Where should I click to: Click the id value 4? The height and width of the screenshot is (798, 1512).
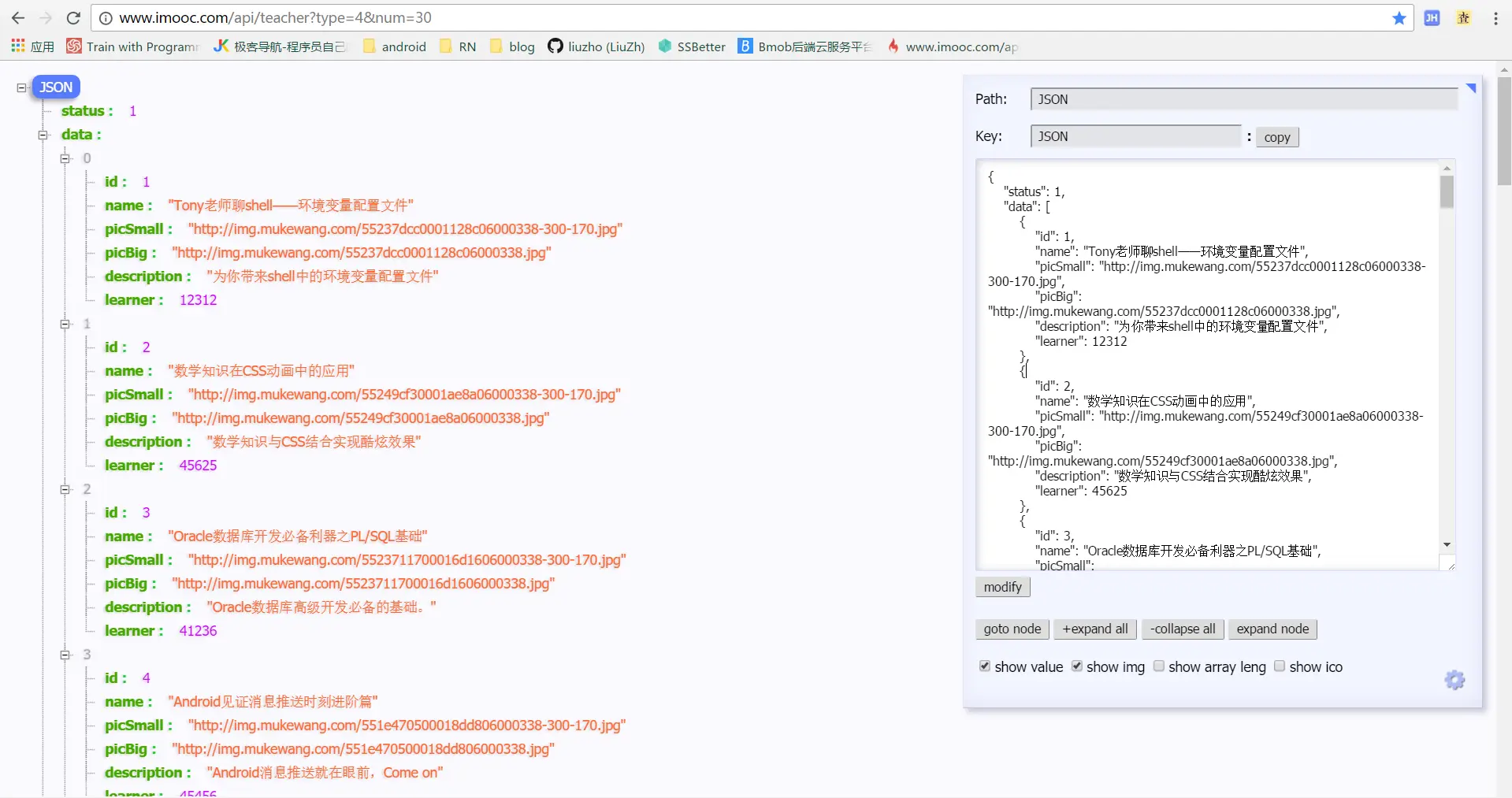click(x=146, y=678)
